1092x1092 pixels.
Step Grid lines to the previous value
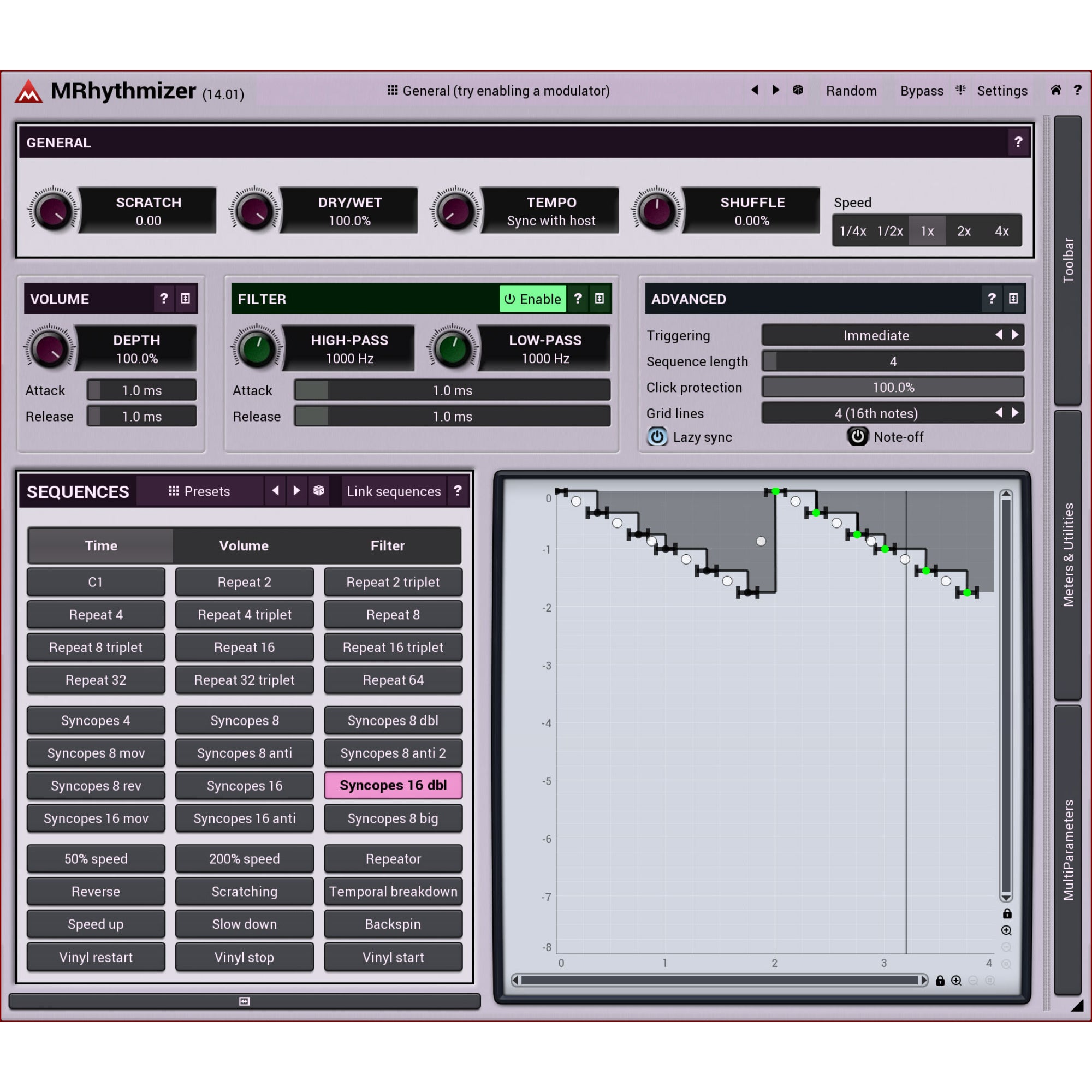[998, 413]
